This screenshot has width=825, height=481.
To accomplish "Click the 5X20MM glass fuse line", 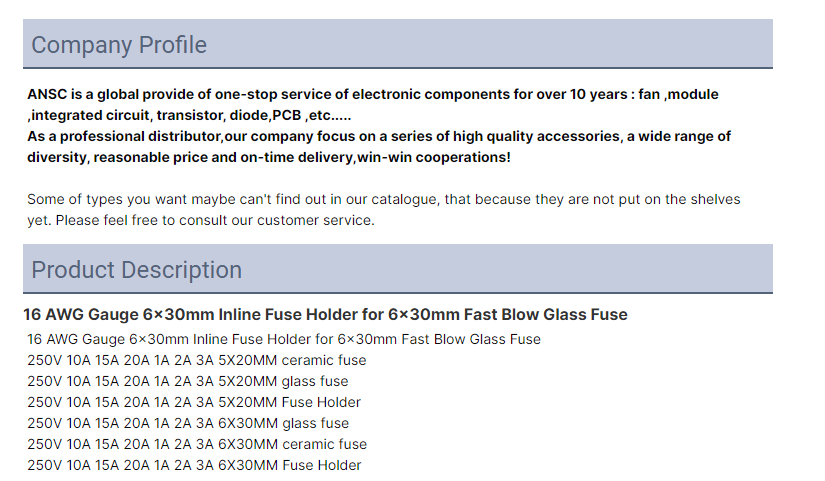I will pyautogui.click(x=187, y=381).
